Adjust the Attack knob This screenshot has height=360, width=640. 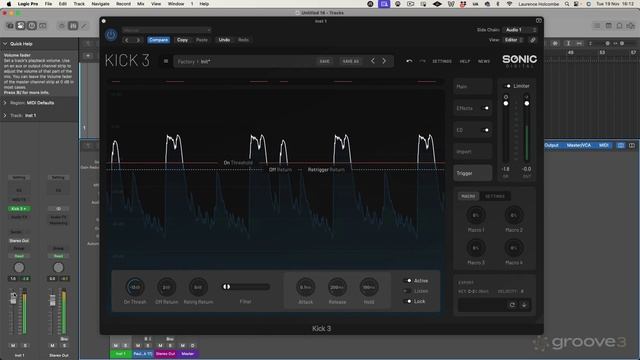305,287
